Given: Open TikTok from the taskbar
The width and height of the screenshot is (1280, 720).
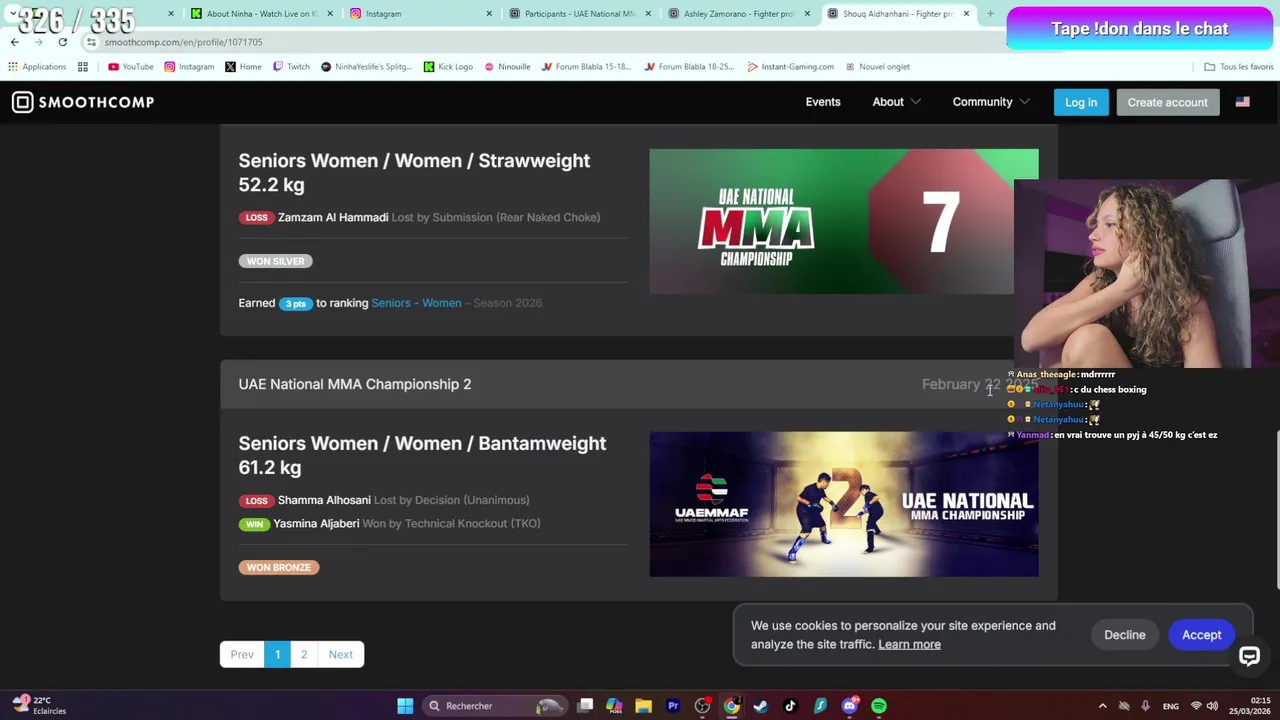Looking at the screenshot, I should coord(790,706).
